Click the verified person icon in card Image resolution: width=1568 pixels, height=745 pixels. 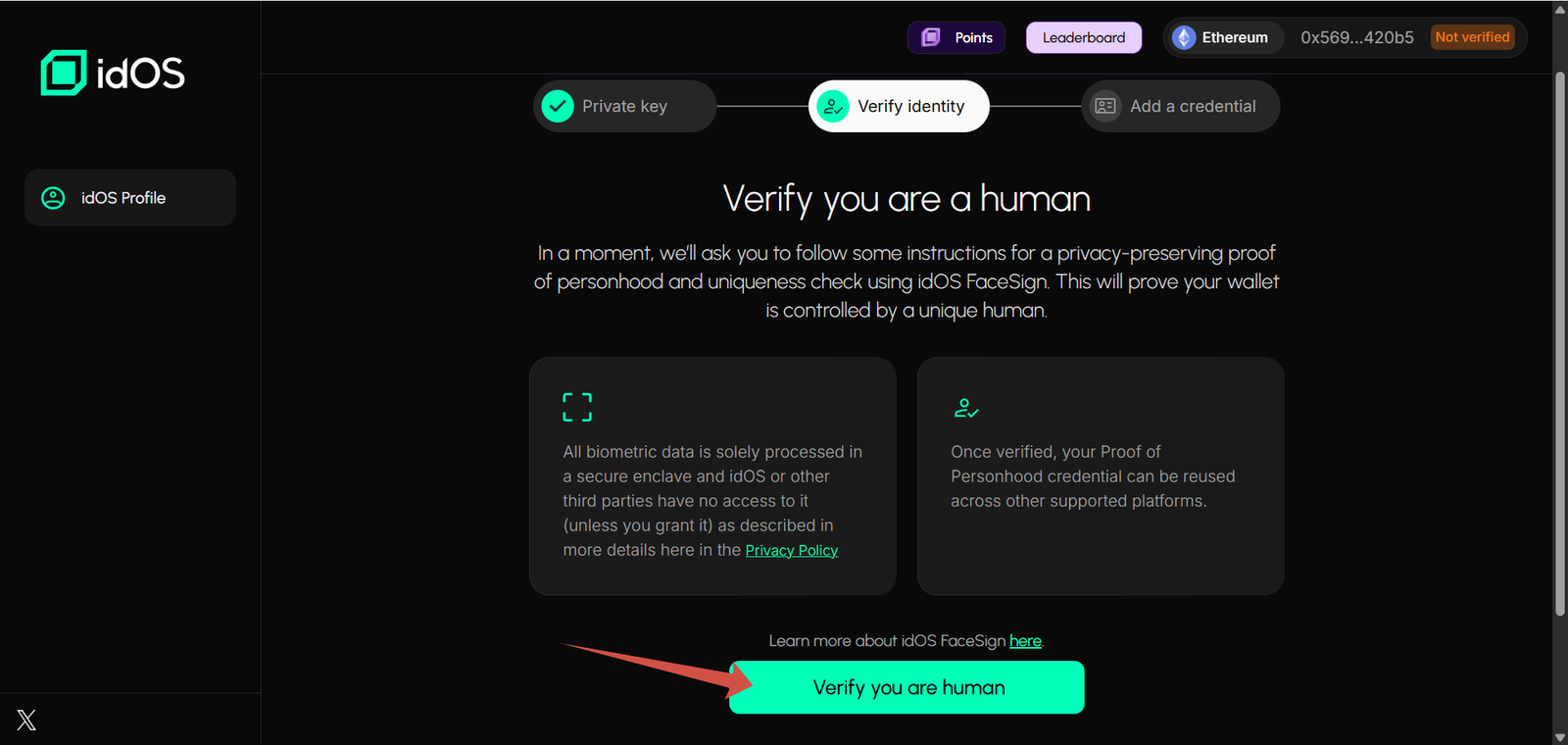965,408
